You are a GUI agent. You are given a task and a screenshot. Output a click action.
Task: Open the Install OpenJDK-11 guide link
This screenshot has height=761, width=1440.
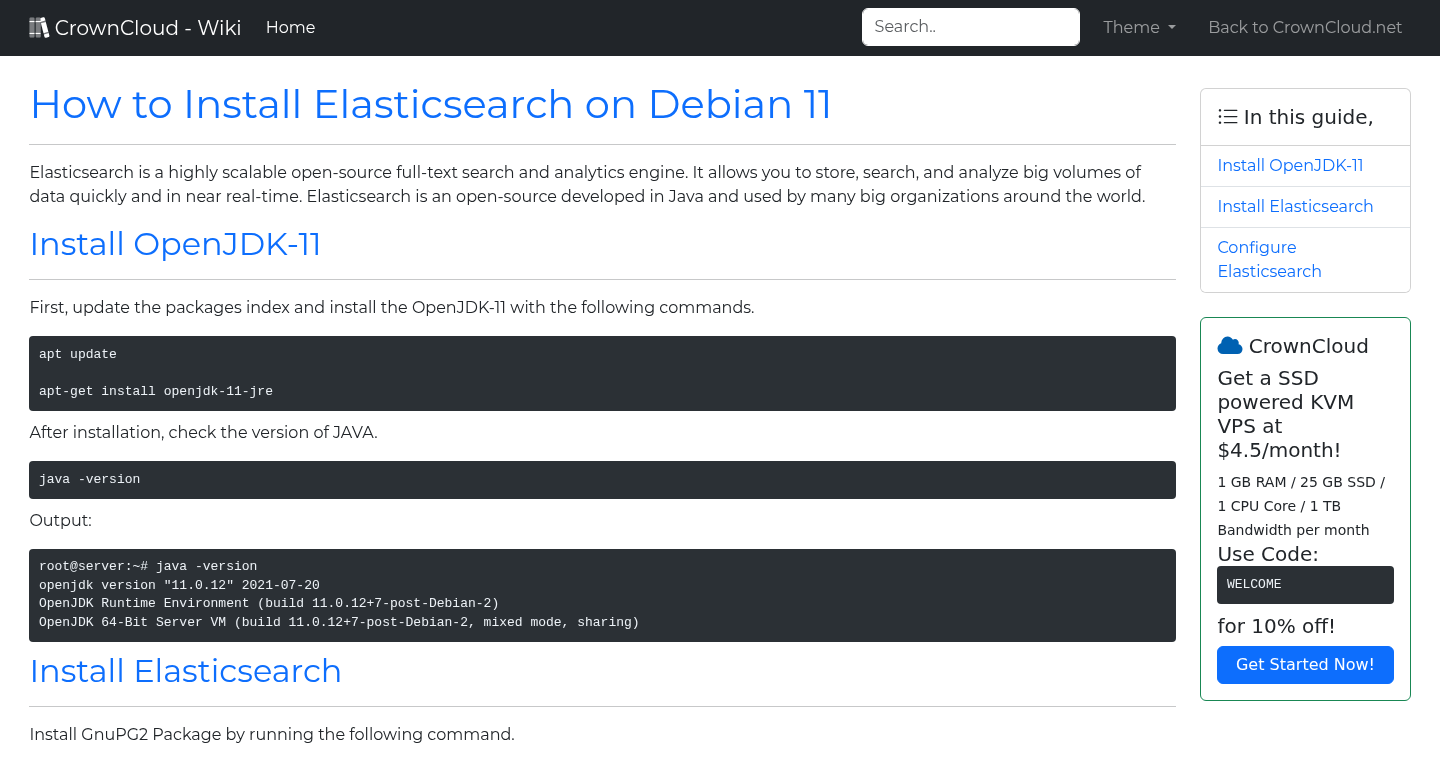pyautogui.click(x=1290, y=165)
